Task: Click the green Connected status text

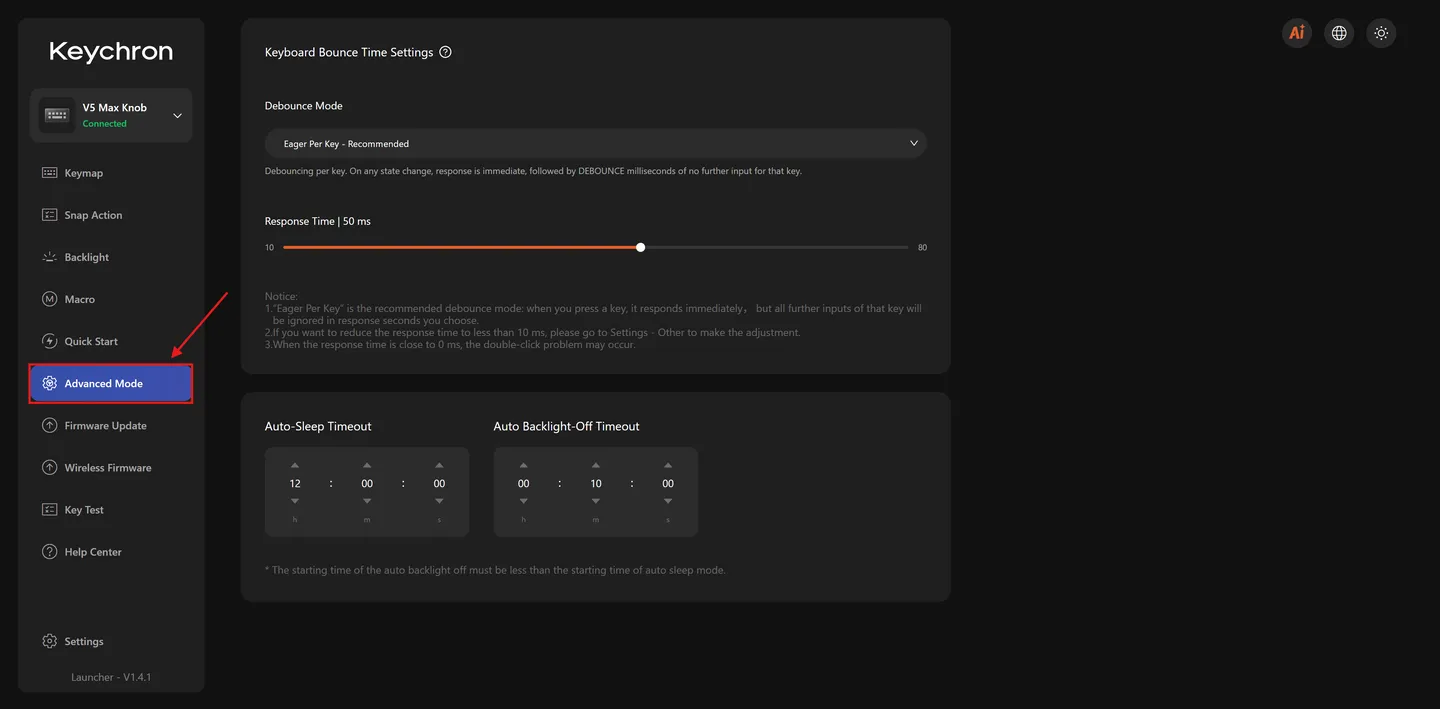Action: (105, 124)
